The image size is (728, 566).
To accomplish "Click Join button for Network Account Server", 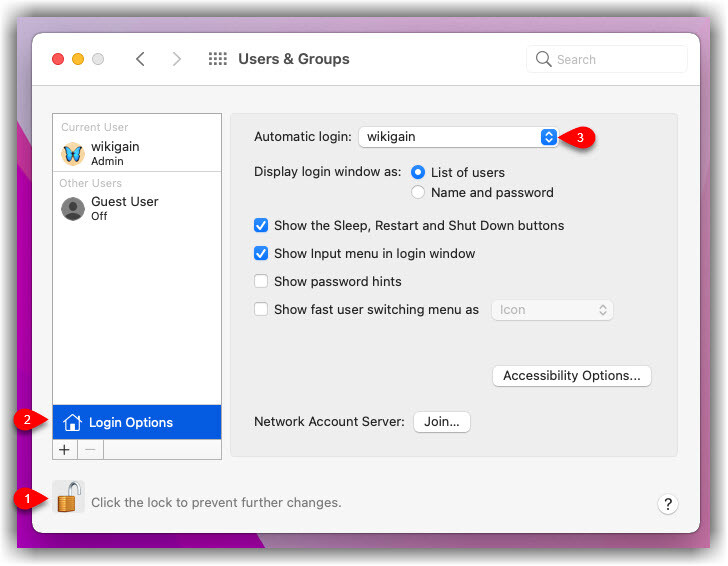I will pos(441,422).
